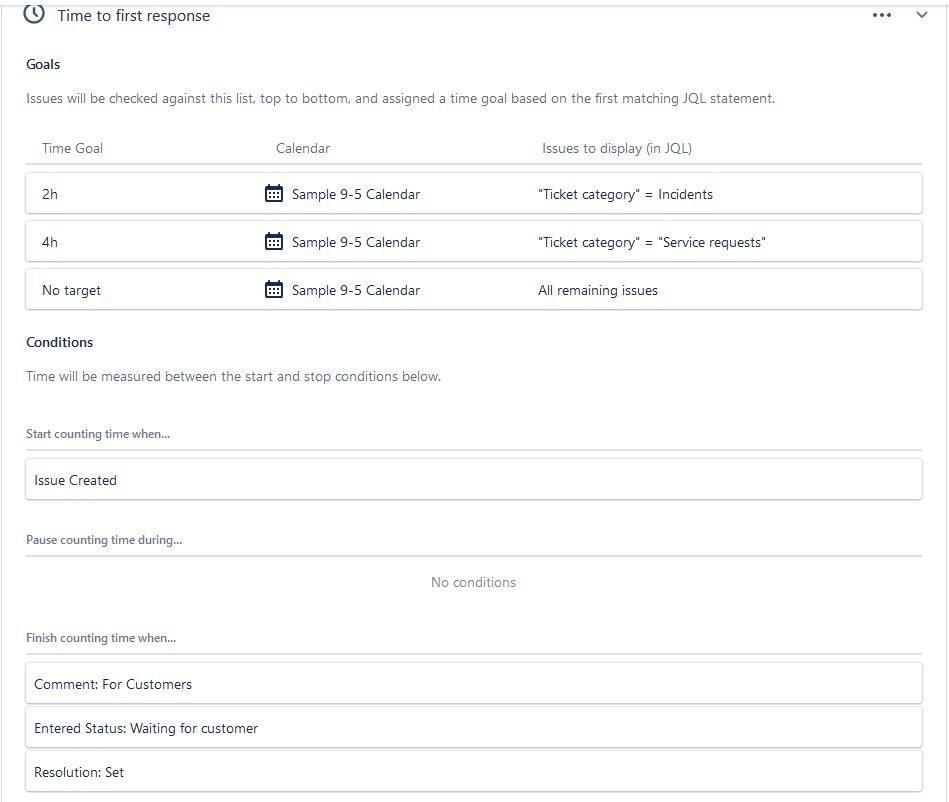
Task: Open Sample 9-5 Calendar for Incidents goal
Action: [355, 194]
